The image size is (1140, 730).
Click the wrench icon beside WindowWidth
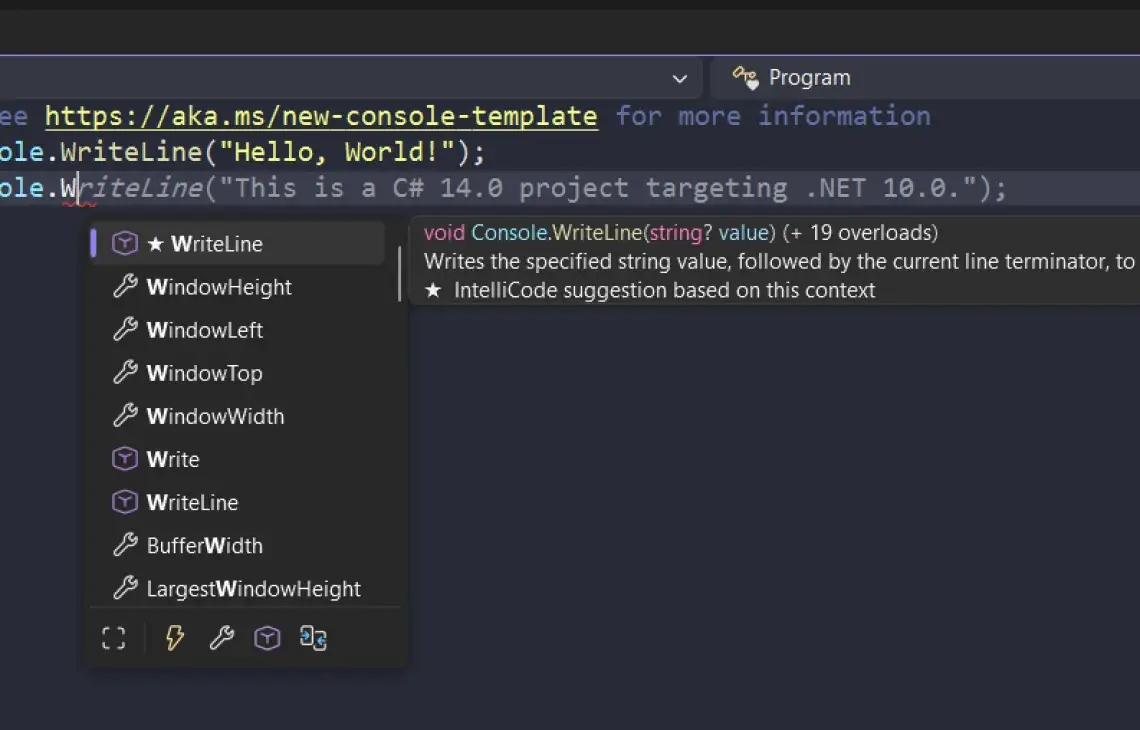(125, 415)
